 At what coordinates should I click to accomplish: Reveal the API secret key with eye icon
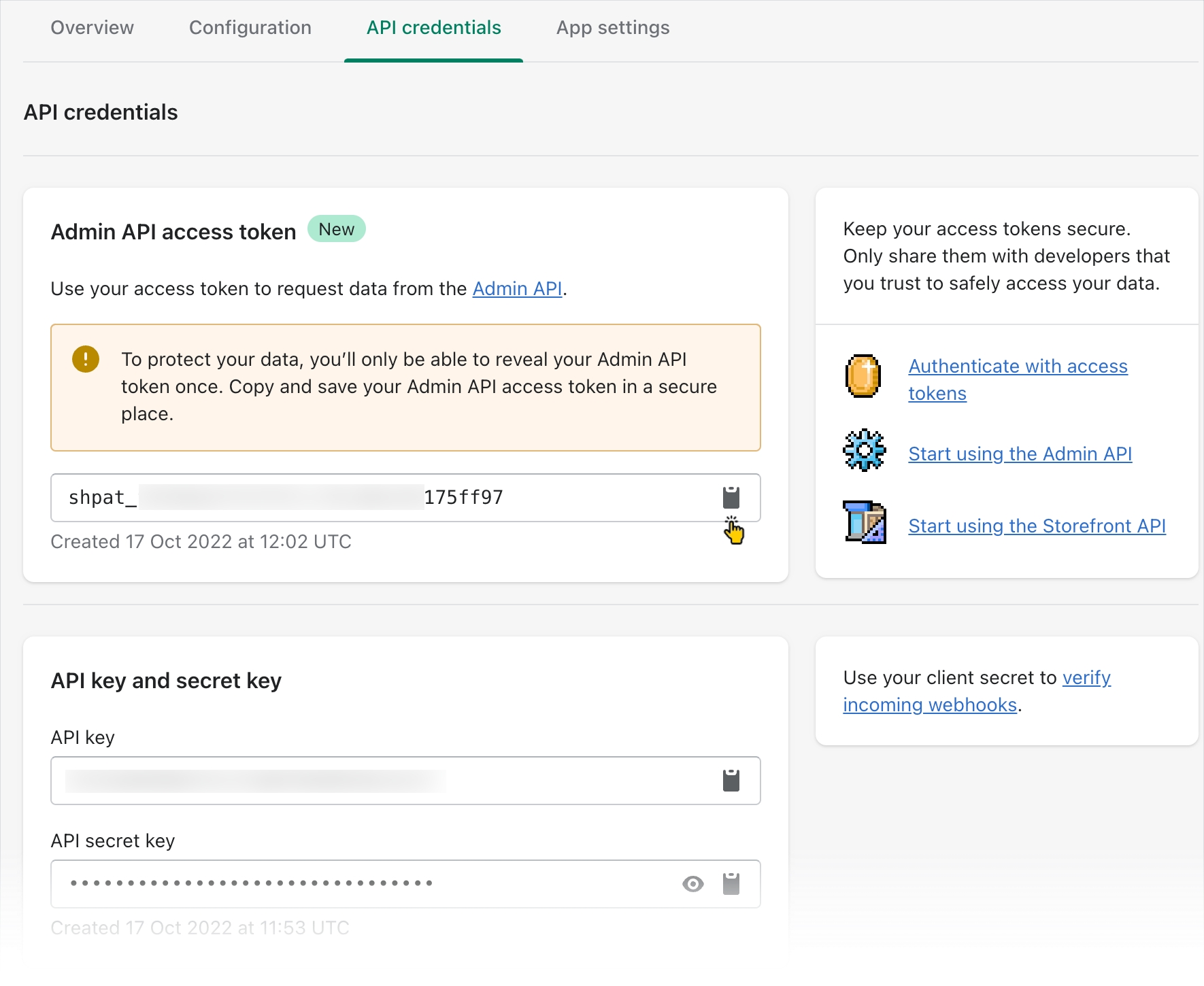pyautogui.click(x=692, y=884)
